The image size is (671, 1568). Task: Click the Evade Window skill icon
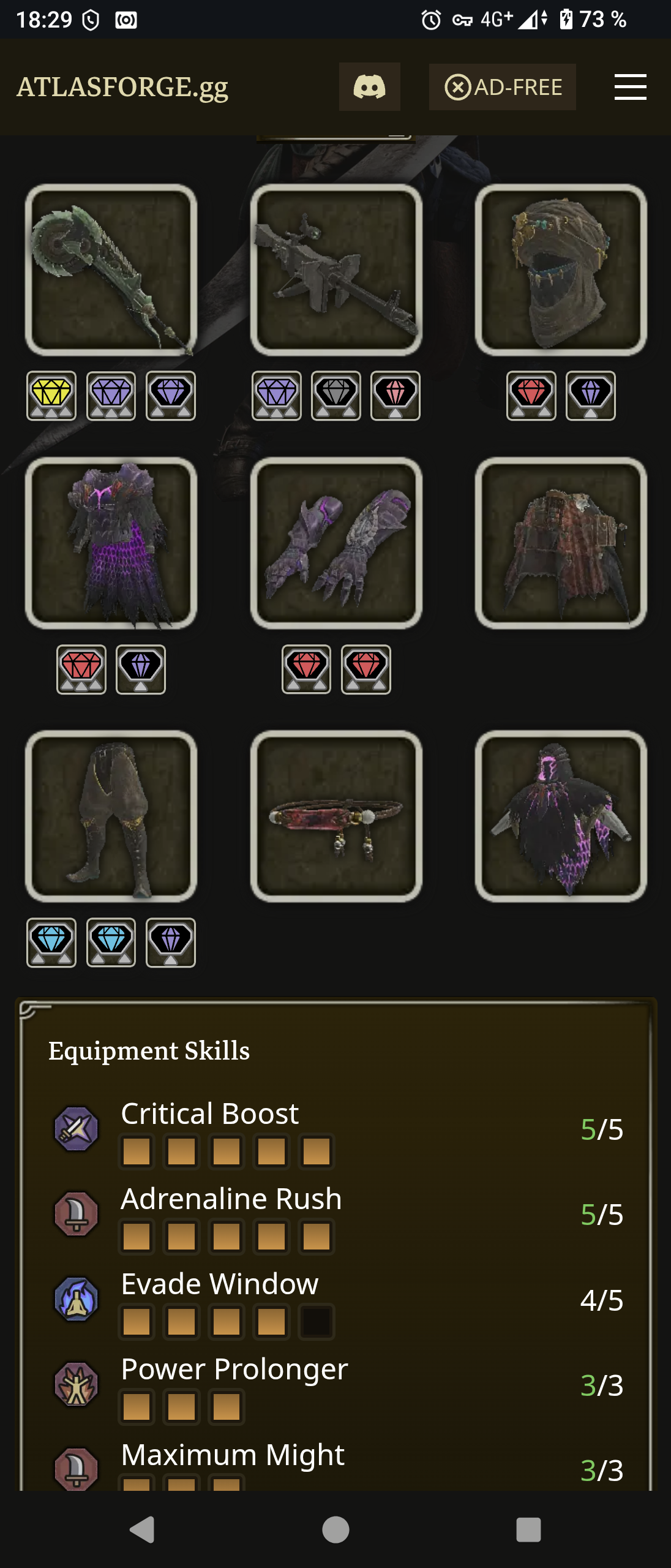pos(77,1299)
